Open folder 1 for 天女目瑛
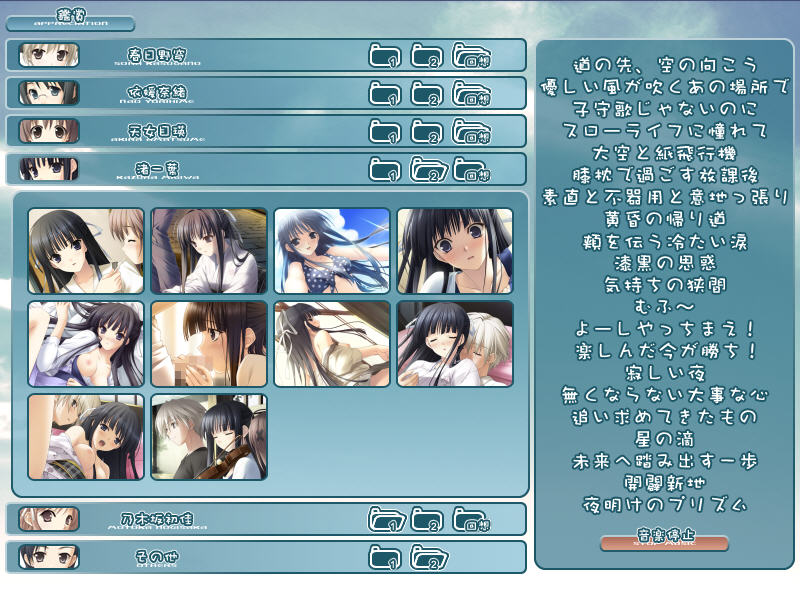The height and width of the screenshot is (600, 800). pyautogui.click(x=385, y=131)
